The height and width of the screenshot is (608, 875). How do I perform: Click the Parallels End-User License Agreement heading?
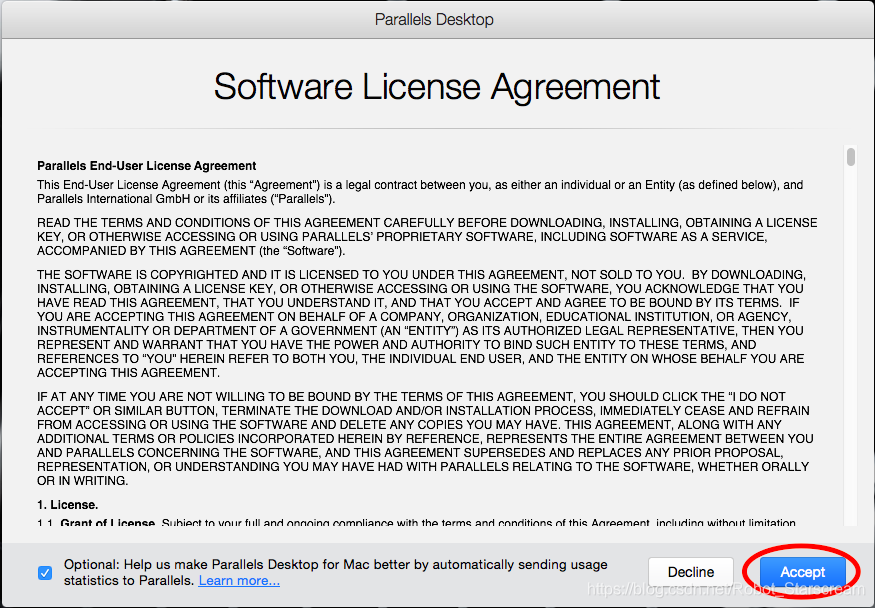click(146, 166)
